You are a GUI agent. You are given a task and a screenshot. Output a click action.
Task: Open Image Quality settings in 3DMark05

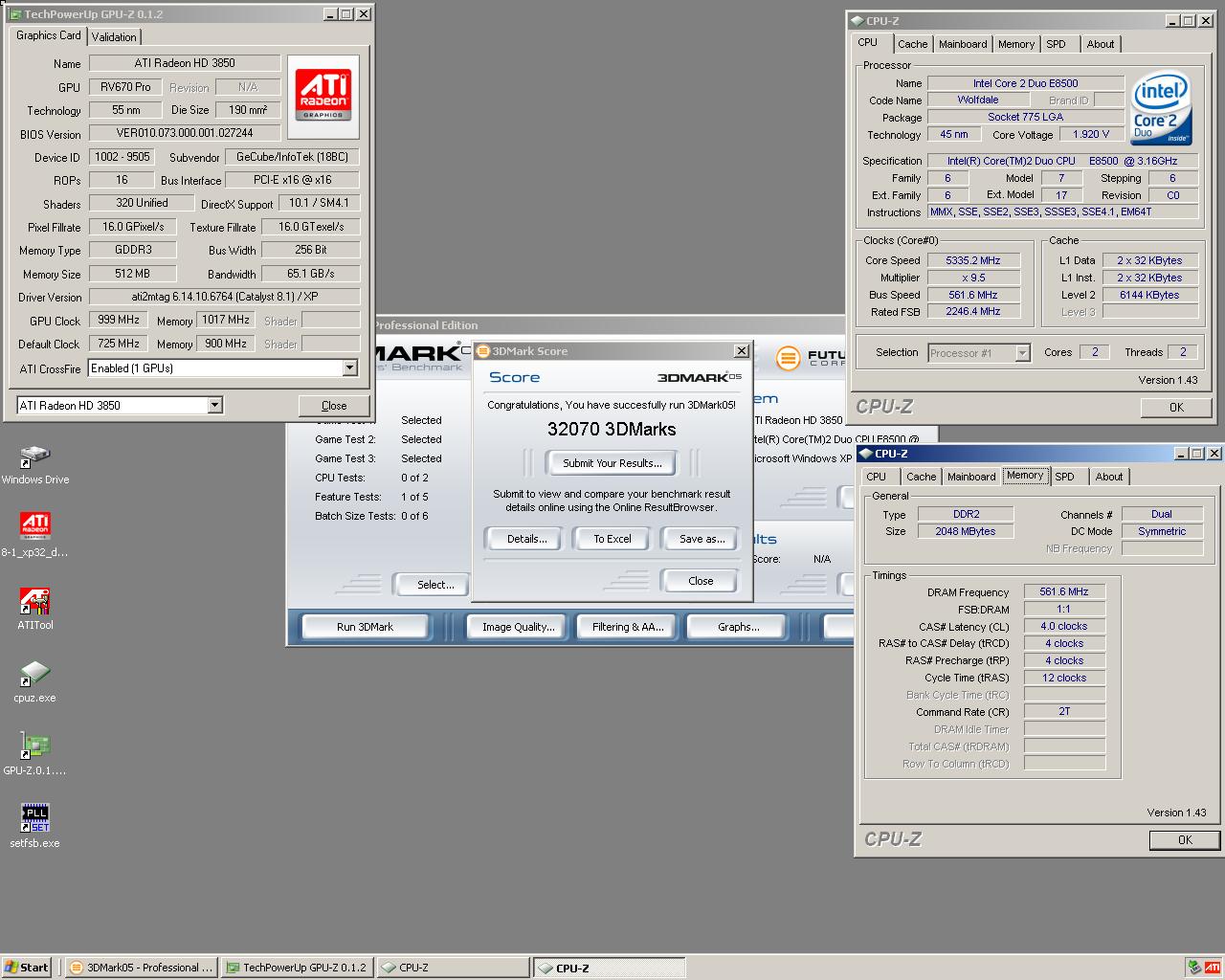pos(518,627)
